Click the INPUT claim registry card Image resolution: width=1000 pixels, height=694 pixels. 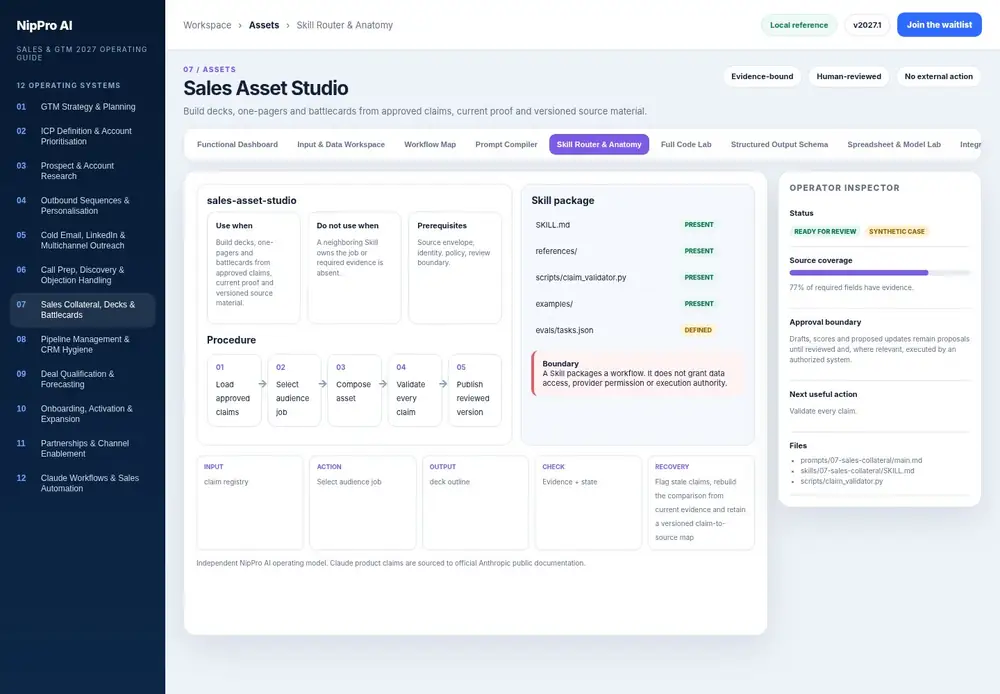[x=250, y=503]
